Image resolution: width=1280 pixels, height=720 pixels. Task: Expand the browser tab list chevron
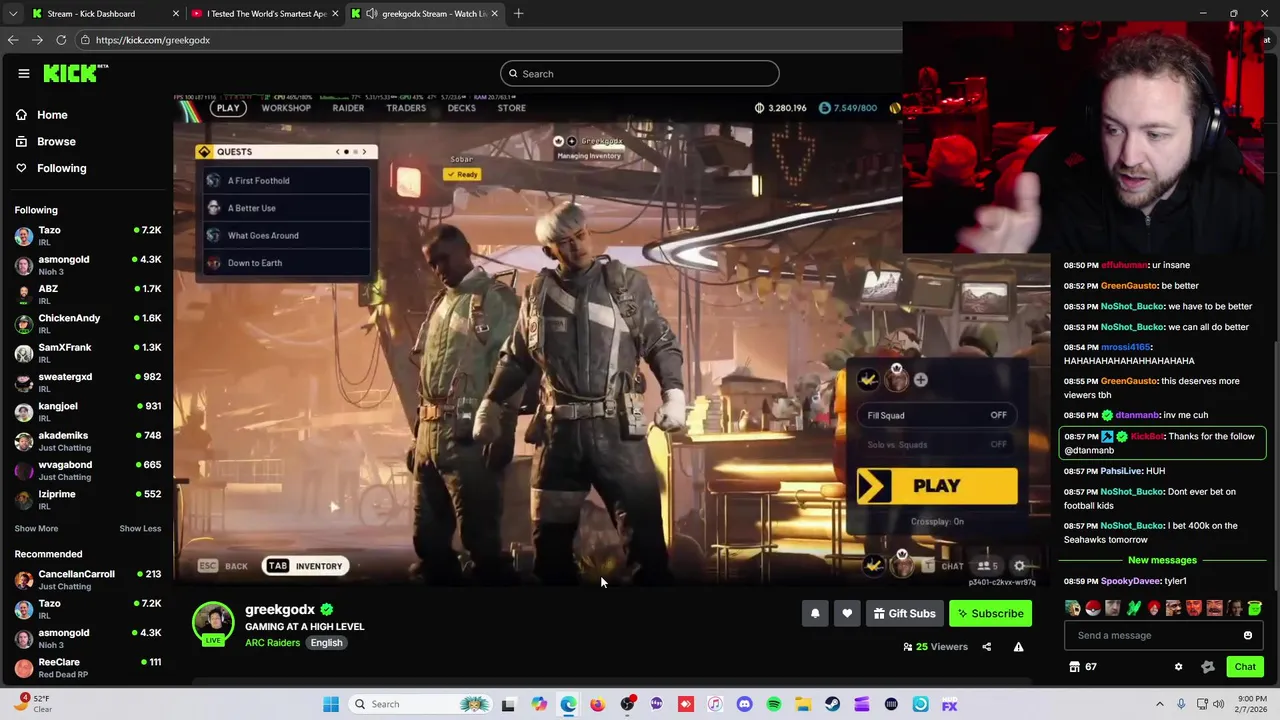[13, 13]
